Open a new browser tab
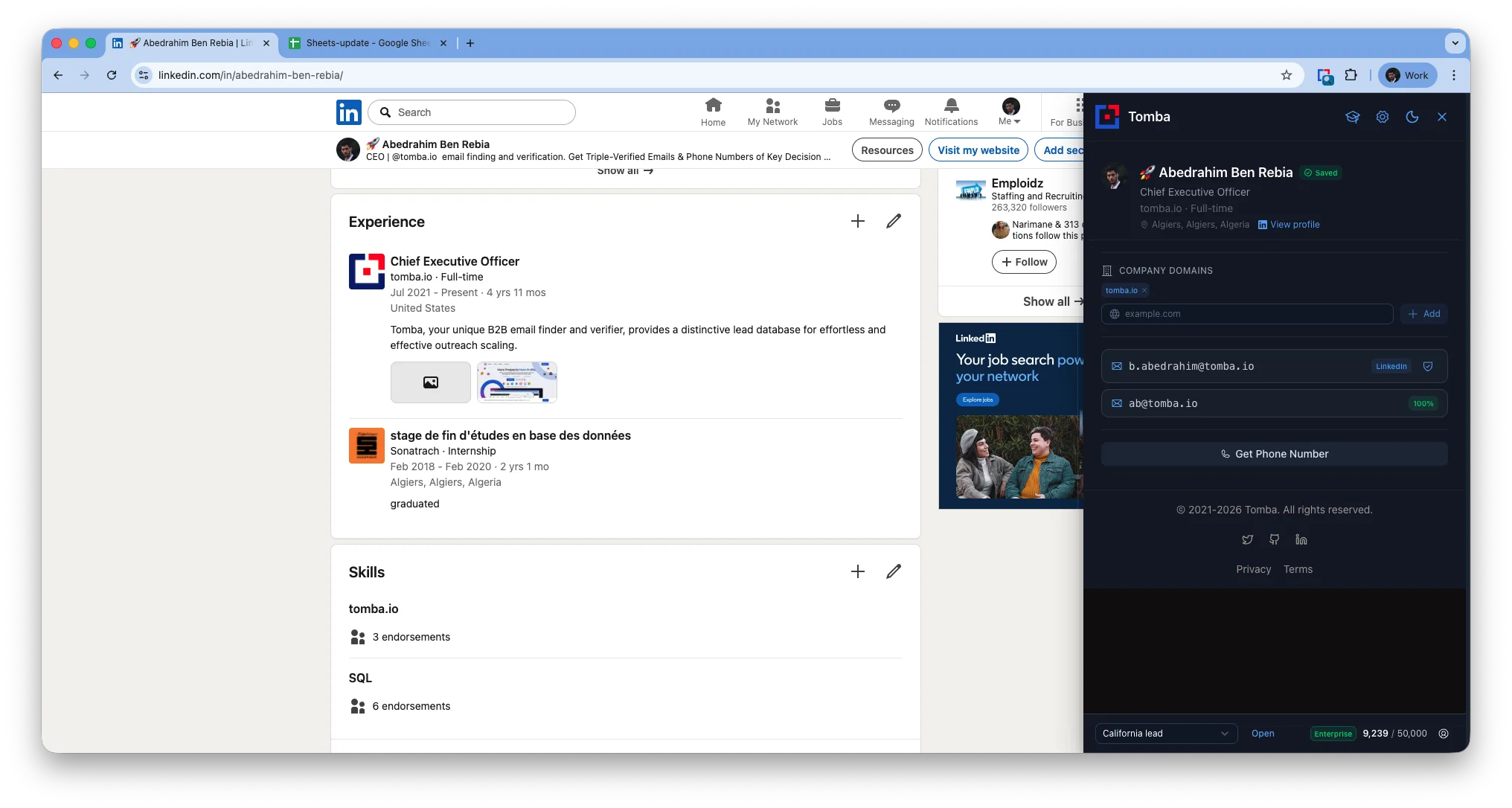The height and width of the screenshot is (808, 1512). point(470,43)
